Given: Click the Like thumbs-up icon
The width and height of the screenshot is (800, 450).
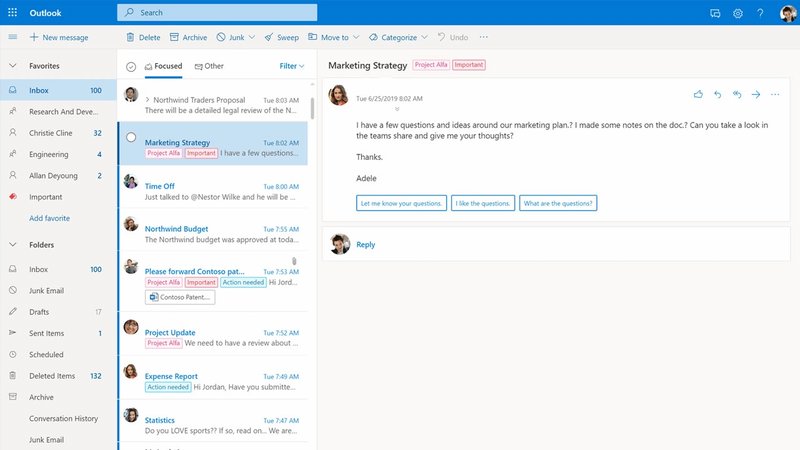Looking at the screenshot, I should [x=698, y=94].
